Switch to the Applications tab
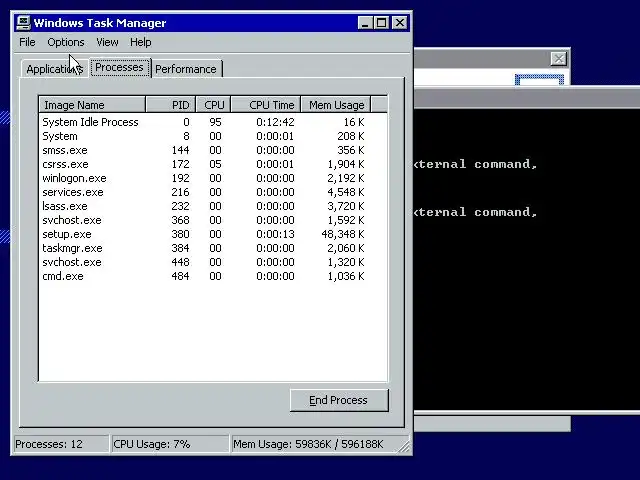640x480 pixels. (x=55, y=69)
